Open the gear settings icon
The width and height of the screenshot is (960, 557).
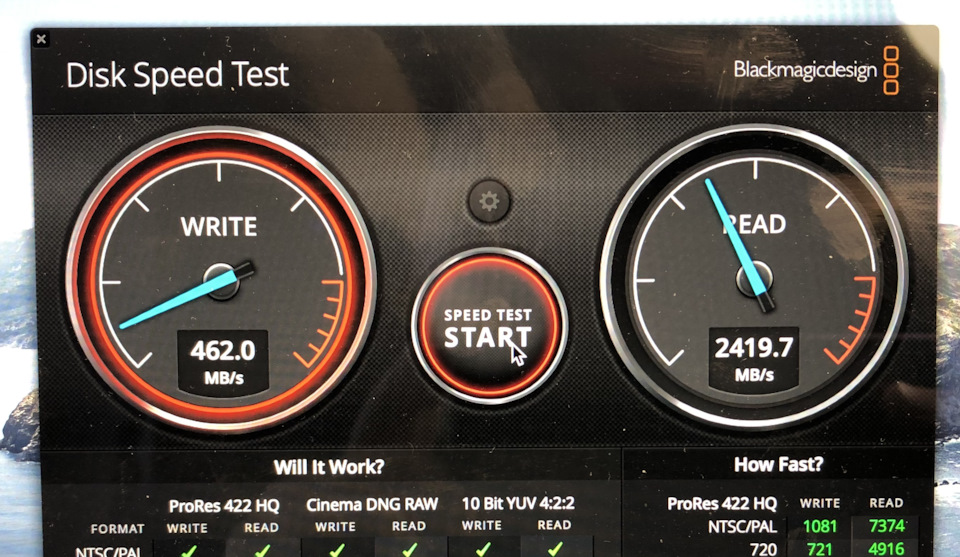pyautogui.click(x=489, y=201)
